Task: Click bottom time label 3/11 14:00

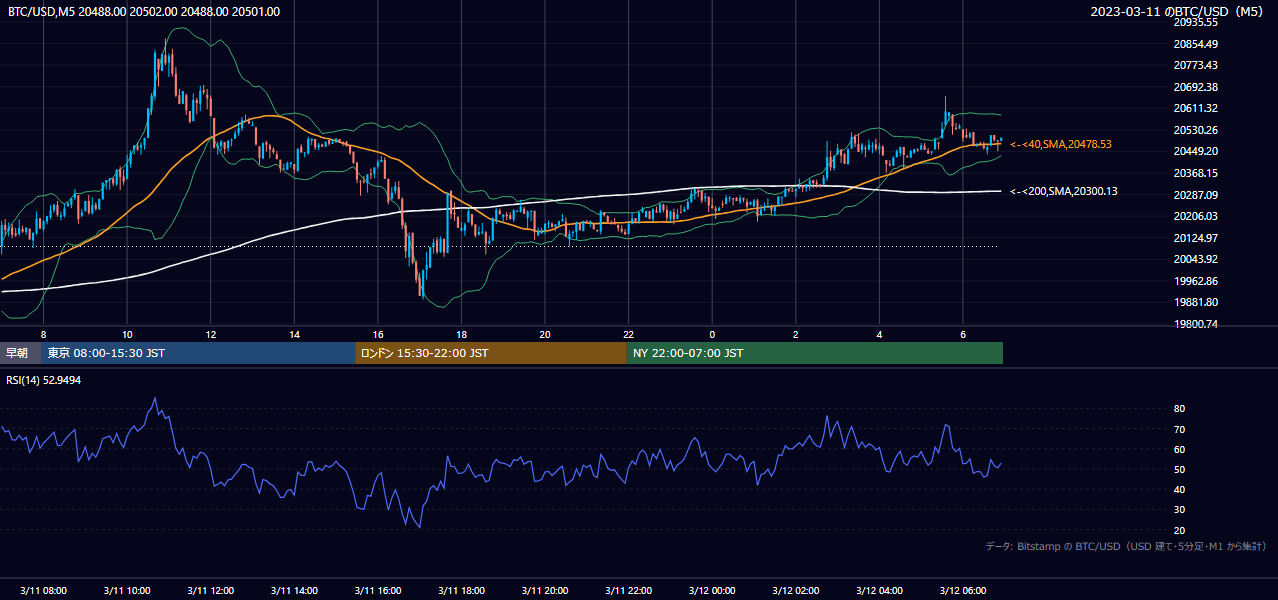Action: (x=294, y=590)
